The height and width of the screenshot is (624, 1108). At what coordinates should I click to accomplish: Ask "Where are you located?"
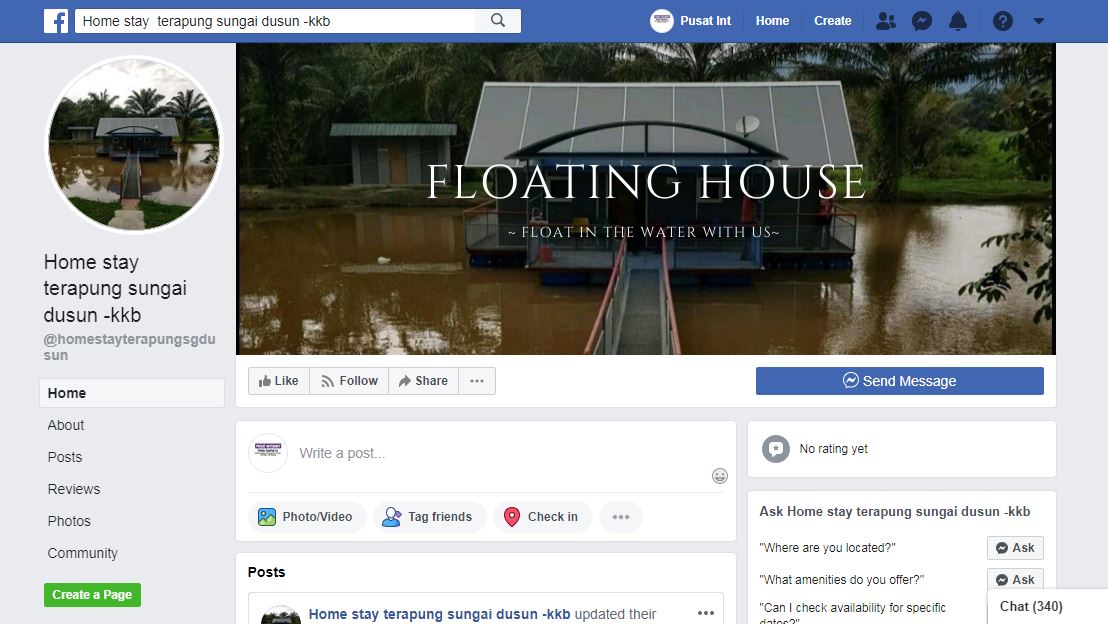click(1015, 548)
